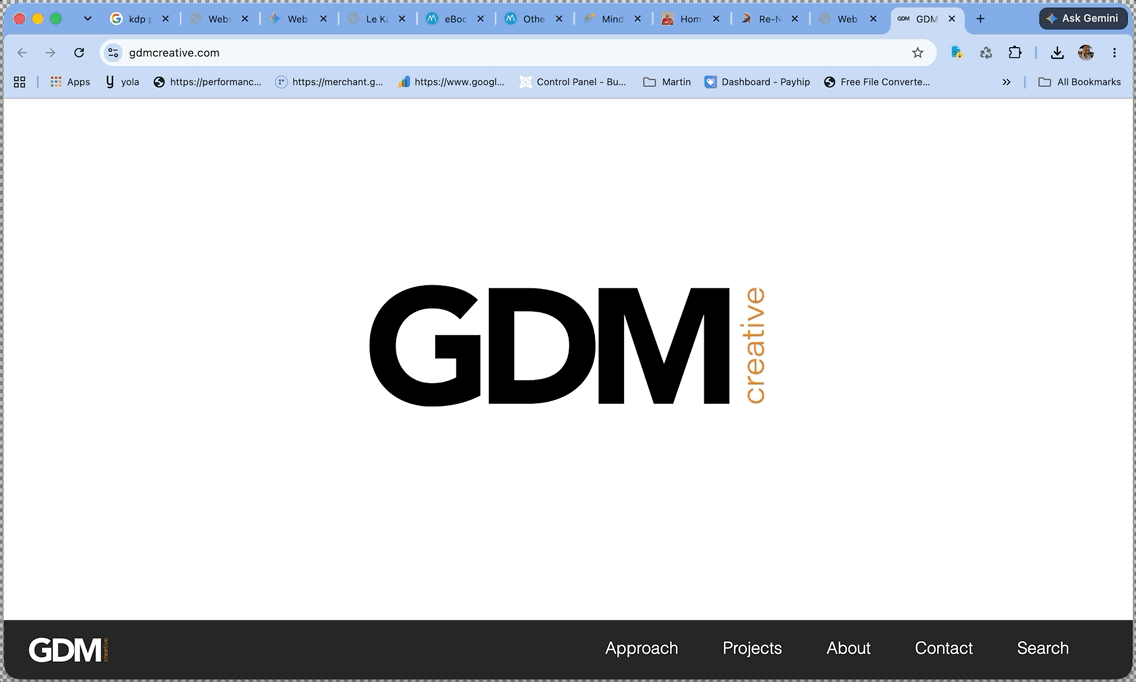Open Search in footer nav
1136x682 pixels.
point(1043,648)
